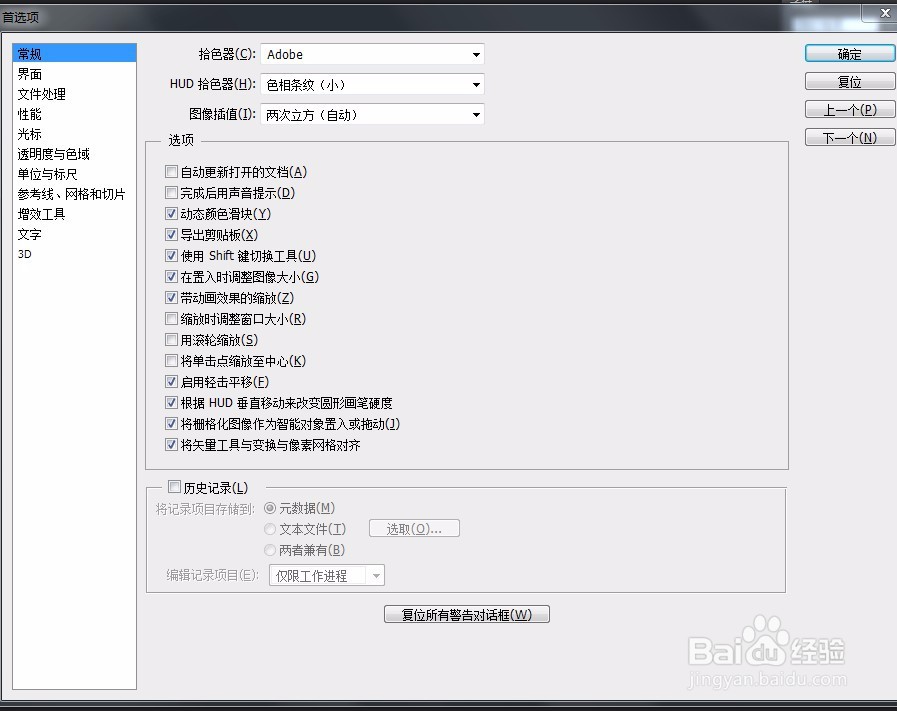Open the 图像插值 dropdown list

[x=372, y=115]
